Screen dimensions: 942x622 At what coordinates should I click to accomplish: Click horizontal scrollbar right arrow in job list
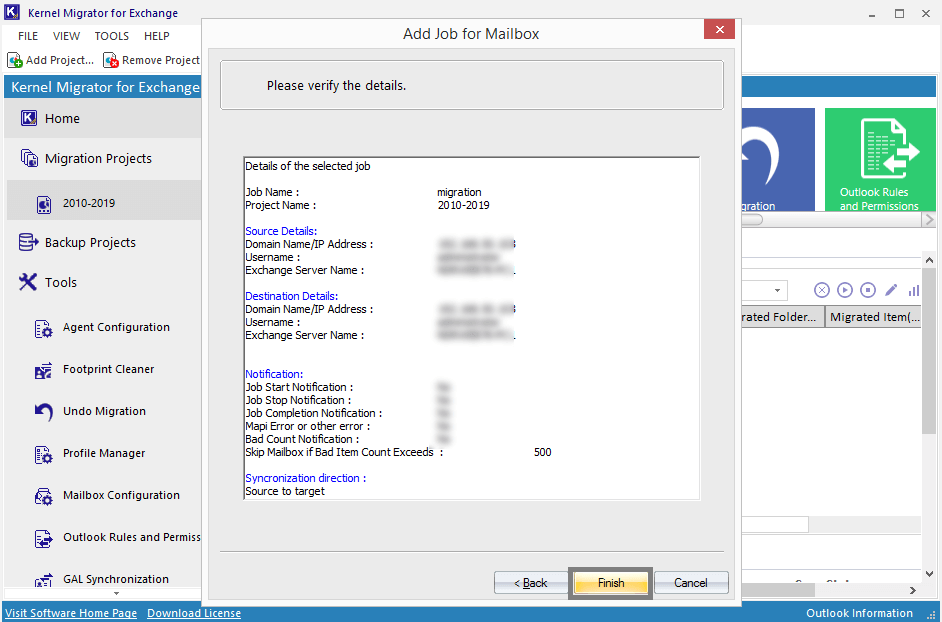point(913,591)
